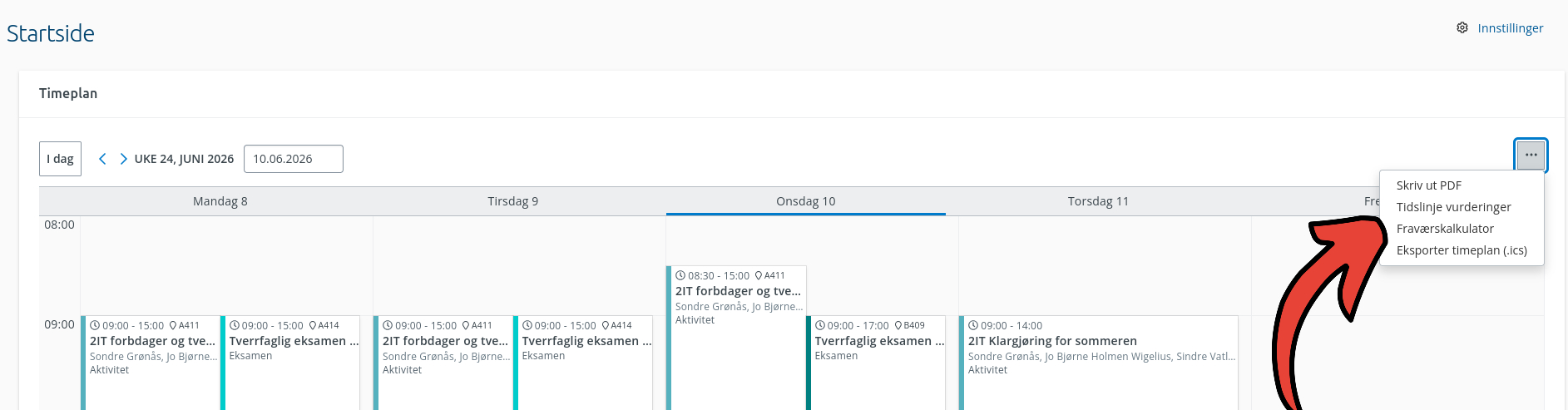
Task: Click the location pin icon beside B409
Action: (898, 325)
